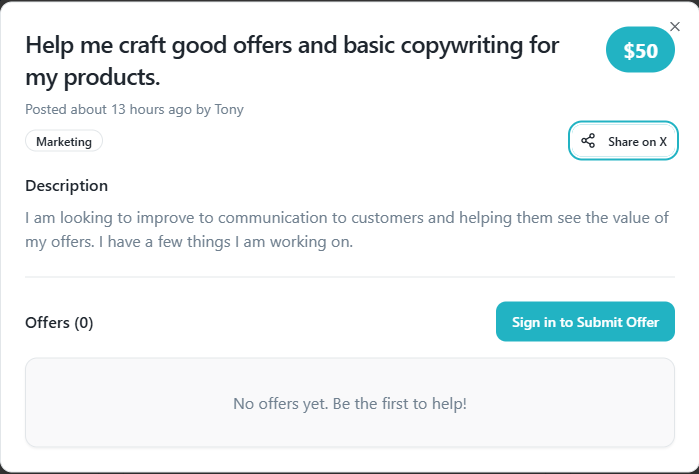Click the description's first line of text
Screen dimensions: 699x474
point(346,217)
